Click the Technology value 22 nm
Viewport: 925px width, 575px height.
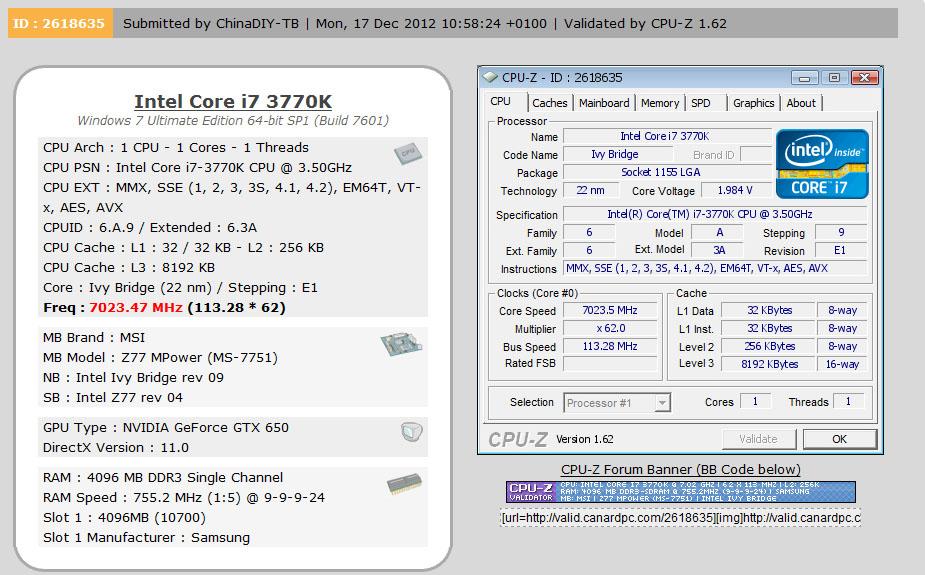point(591,190)
